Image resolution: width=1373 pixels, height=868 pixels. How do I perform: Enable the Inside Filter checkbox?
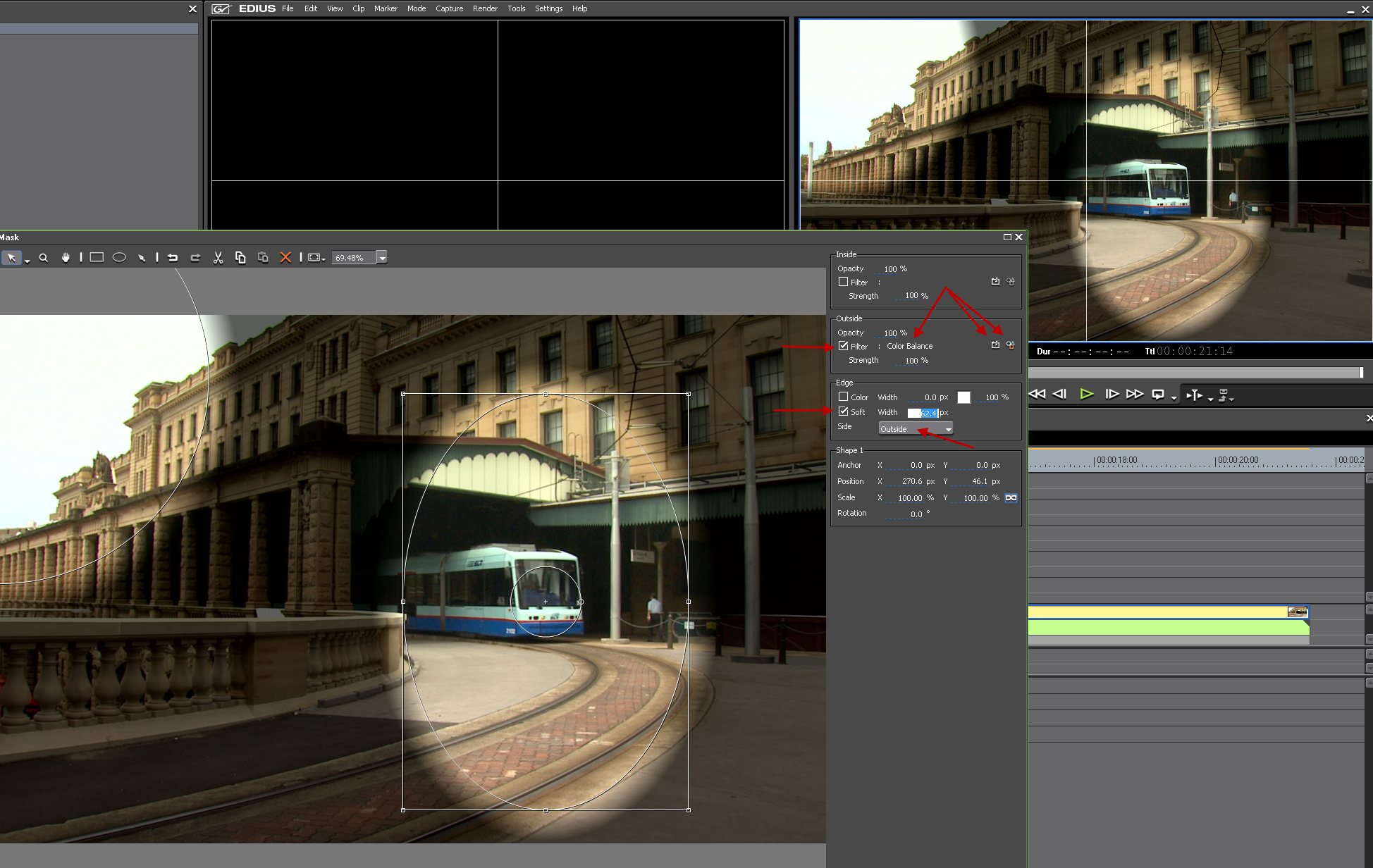pos(843,282)
